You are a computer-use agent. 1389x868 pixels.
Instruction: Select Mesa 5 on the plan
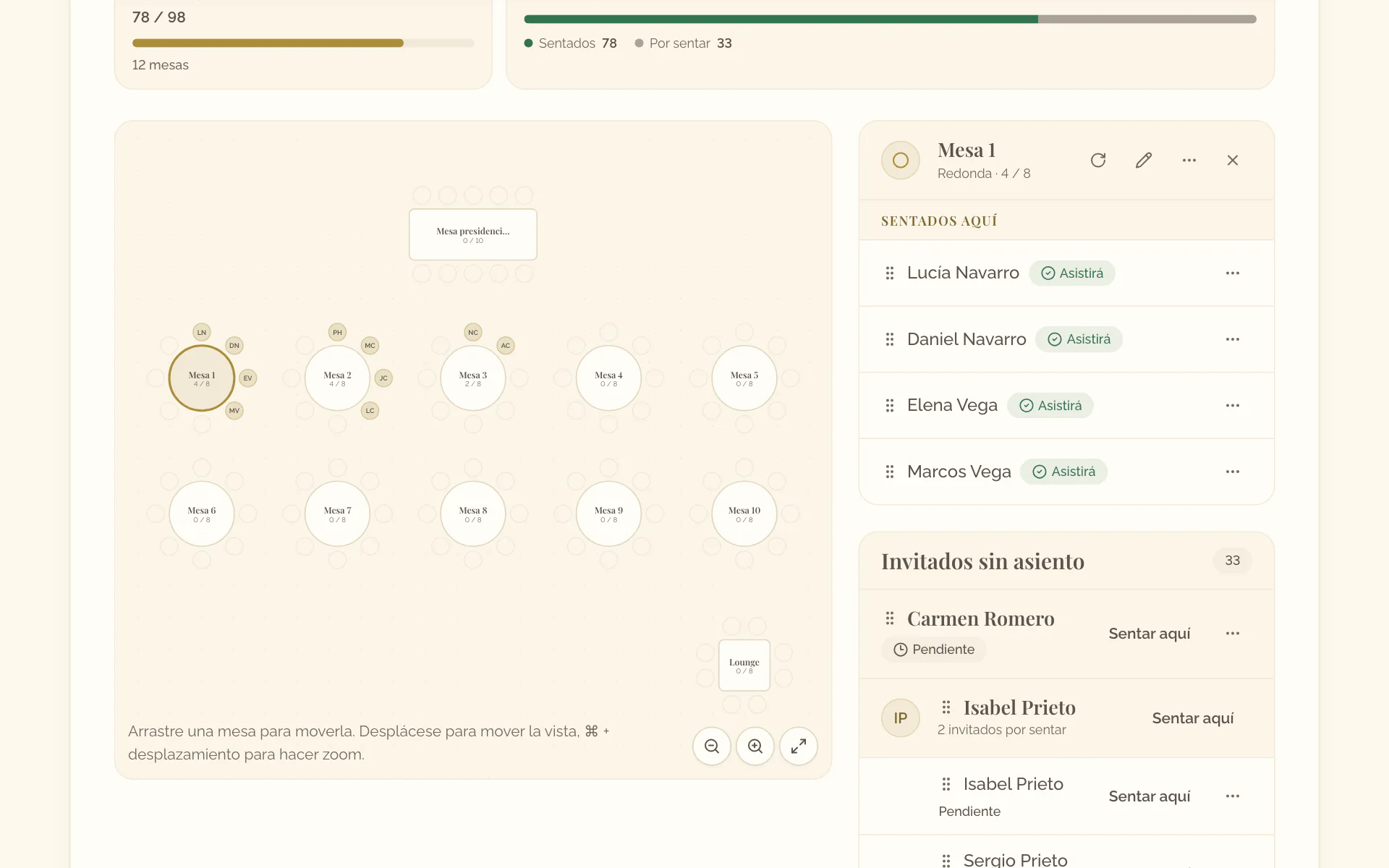click(744, 378)
